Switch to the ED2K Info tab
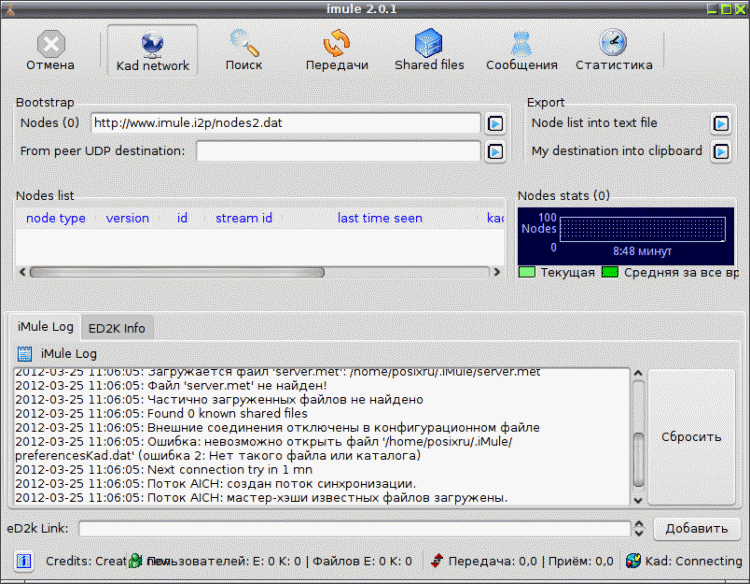The width and height of the screenshot is (750, 584). (x=117, y=328)
